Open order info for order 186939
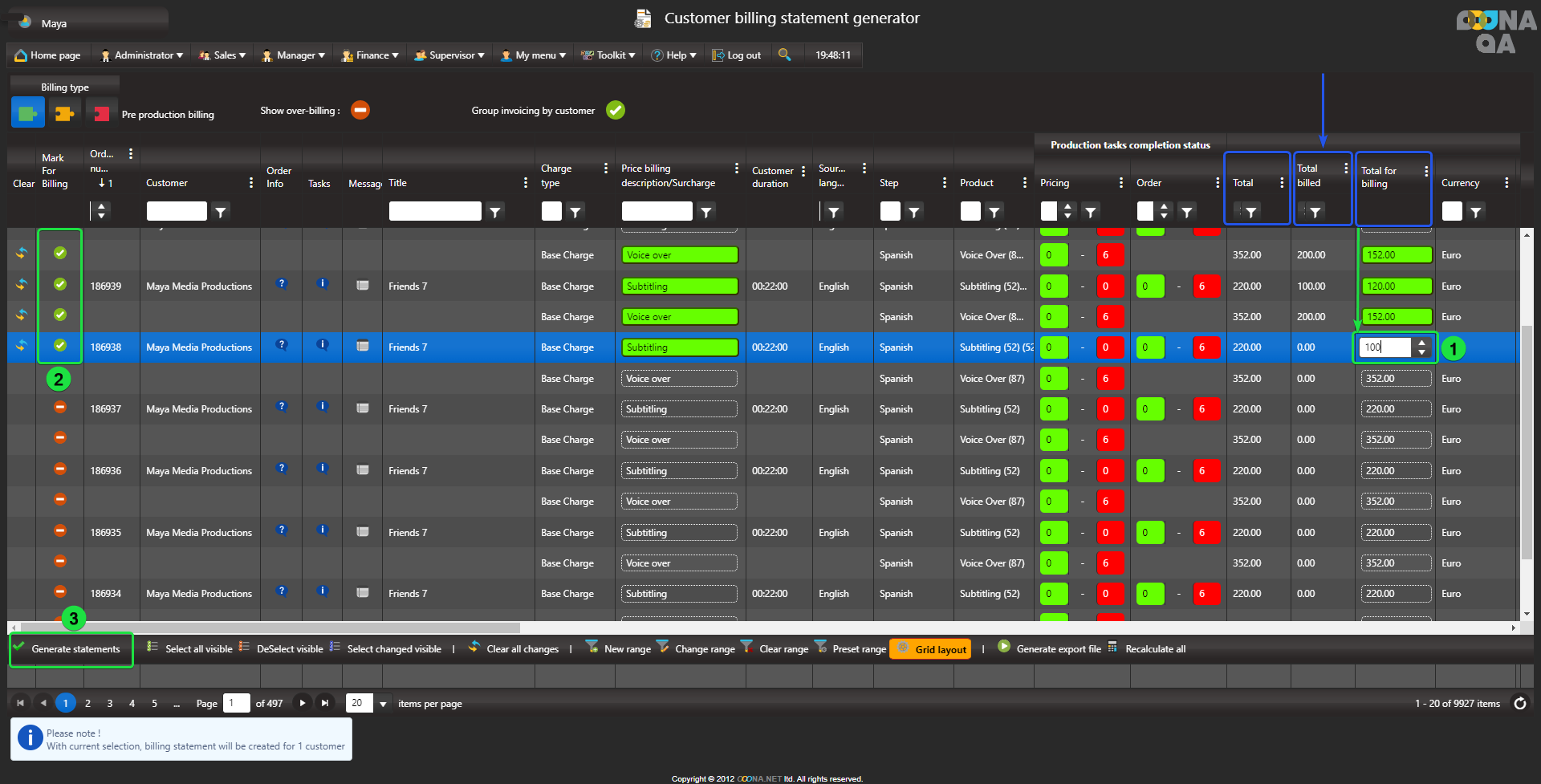The image size is (1541, 784). pos(281,284)
